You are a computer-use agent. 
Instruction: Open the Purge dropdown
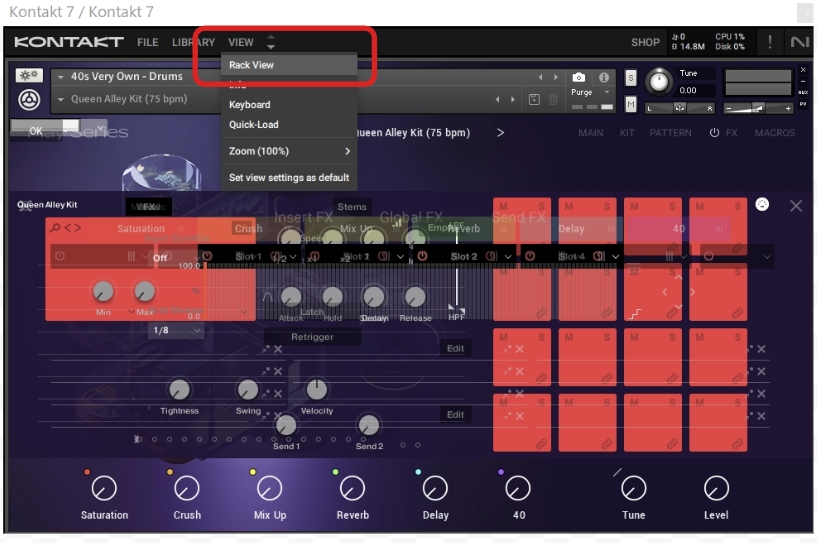point(607,92)
